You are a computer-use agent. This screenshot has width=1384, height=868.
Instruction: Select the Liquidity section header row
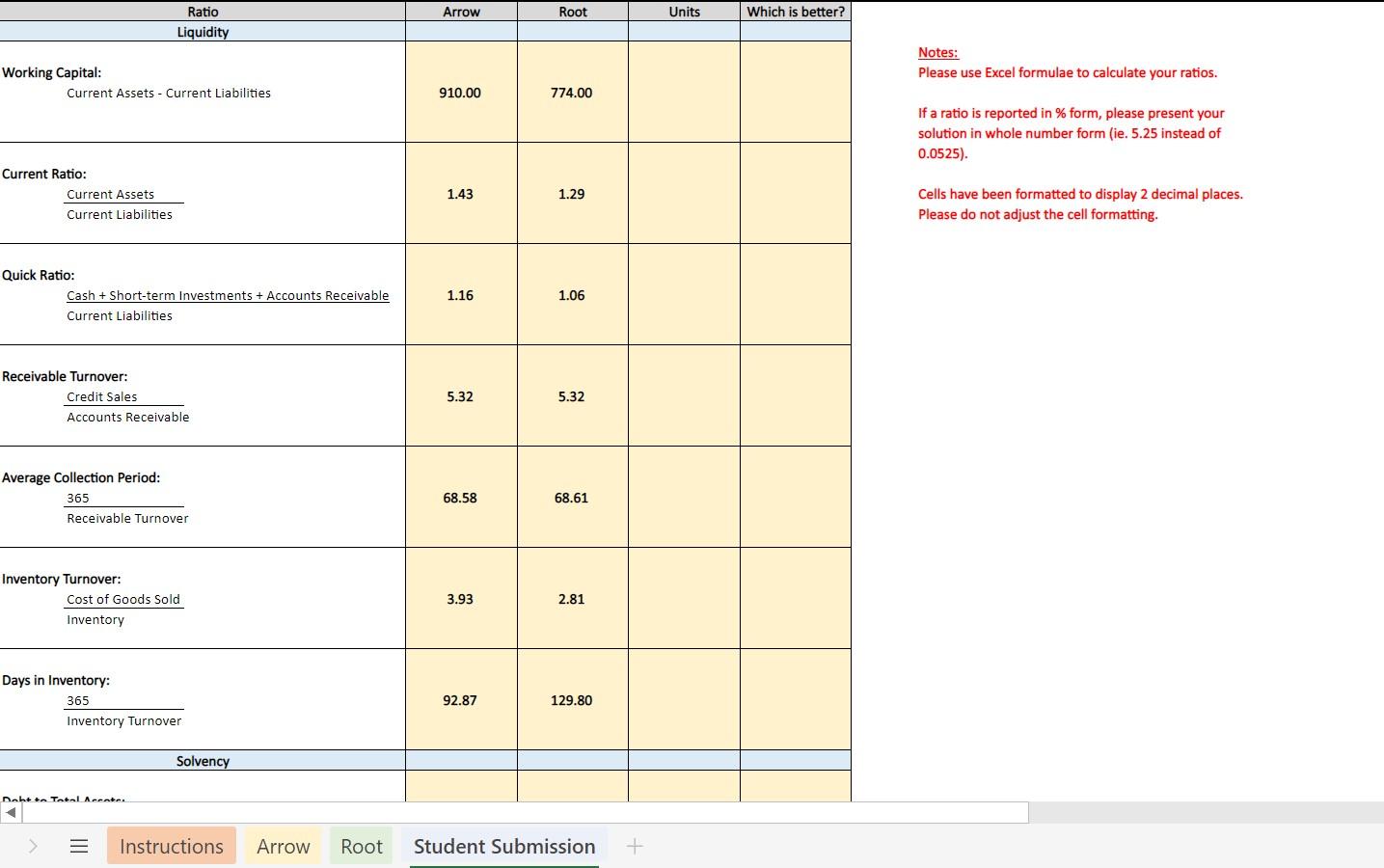tap(203, 31)
